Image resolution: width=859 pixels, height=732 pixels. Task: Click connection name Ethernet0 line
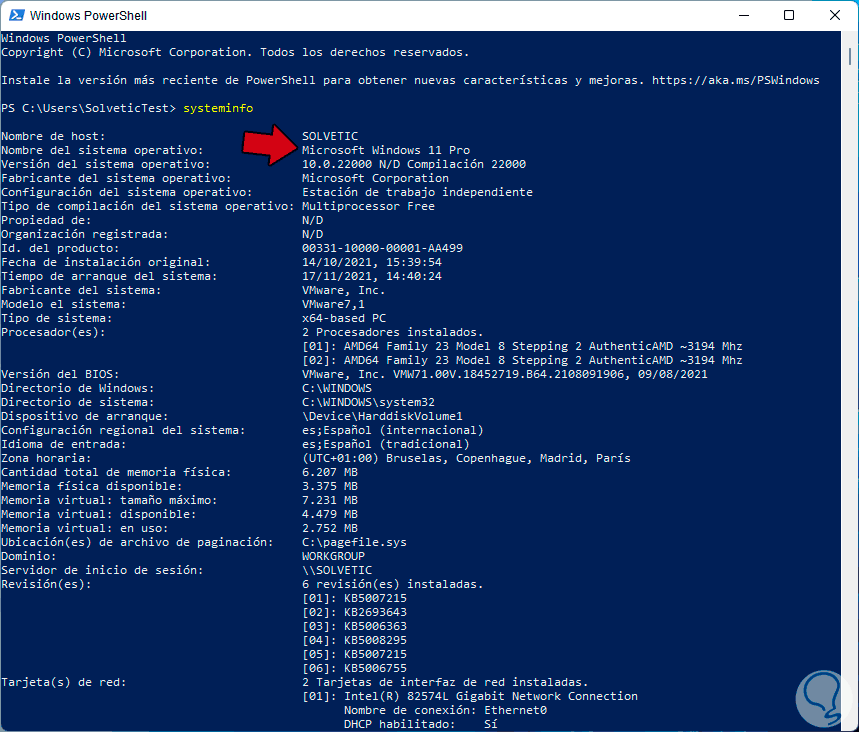(x=445, y=710)
